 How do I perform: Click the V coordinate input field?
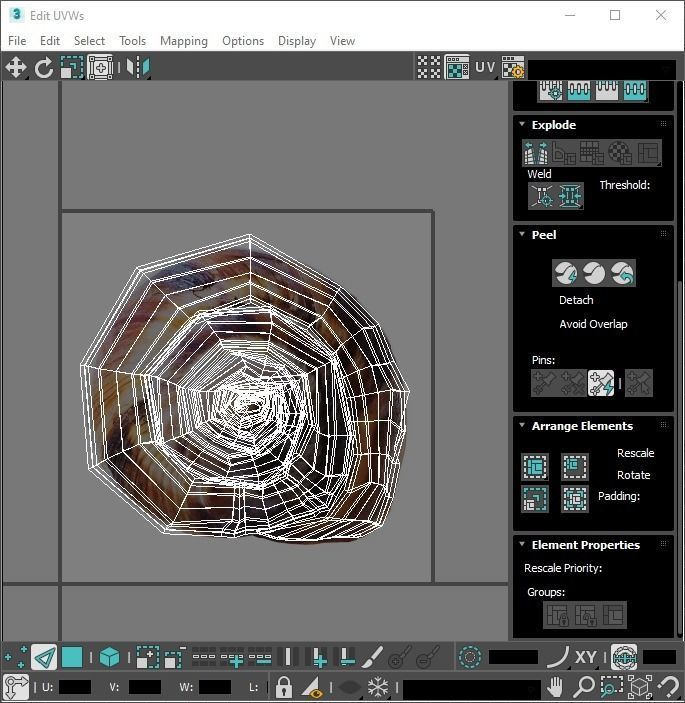(x=144, y=687)
